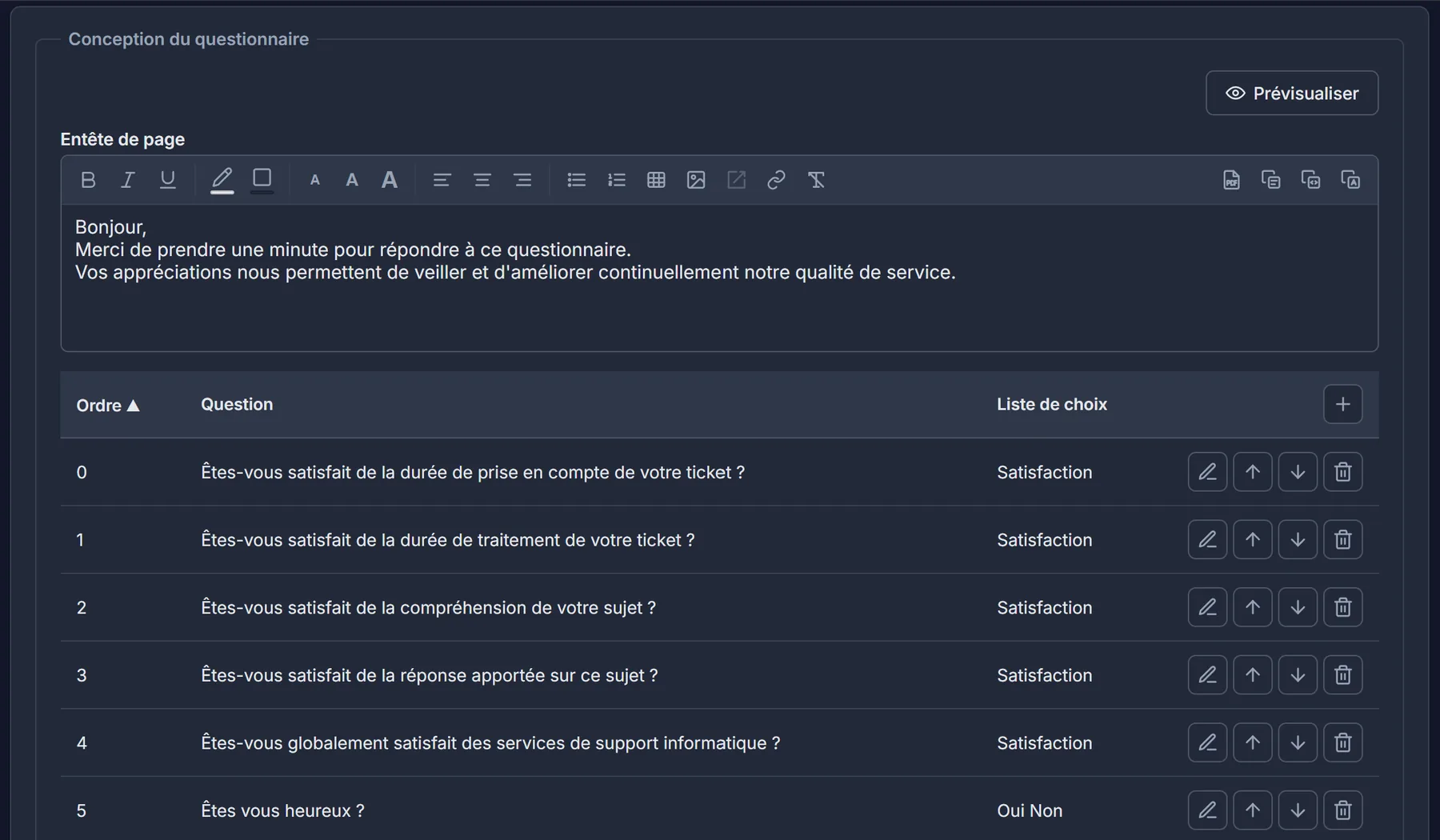
Task: Delete question 3
Action: pos(1342,675)
